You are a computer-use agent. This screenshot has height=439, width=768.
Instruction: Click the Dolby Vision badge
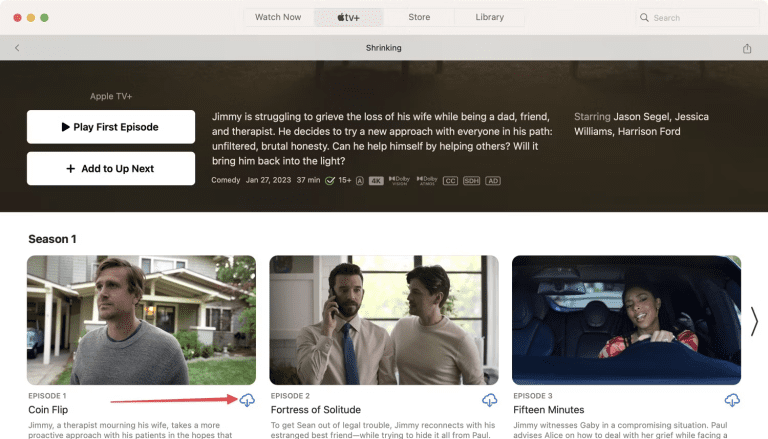[399, 181]
